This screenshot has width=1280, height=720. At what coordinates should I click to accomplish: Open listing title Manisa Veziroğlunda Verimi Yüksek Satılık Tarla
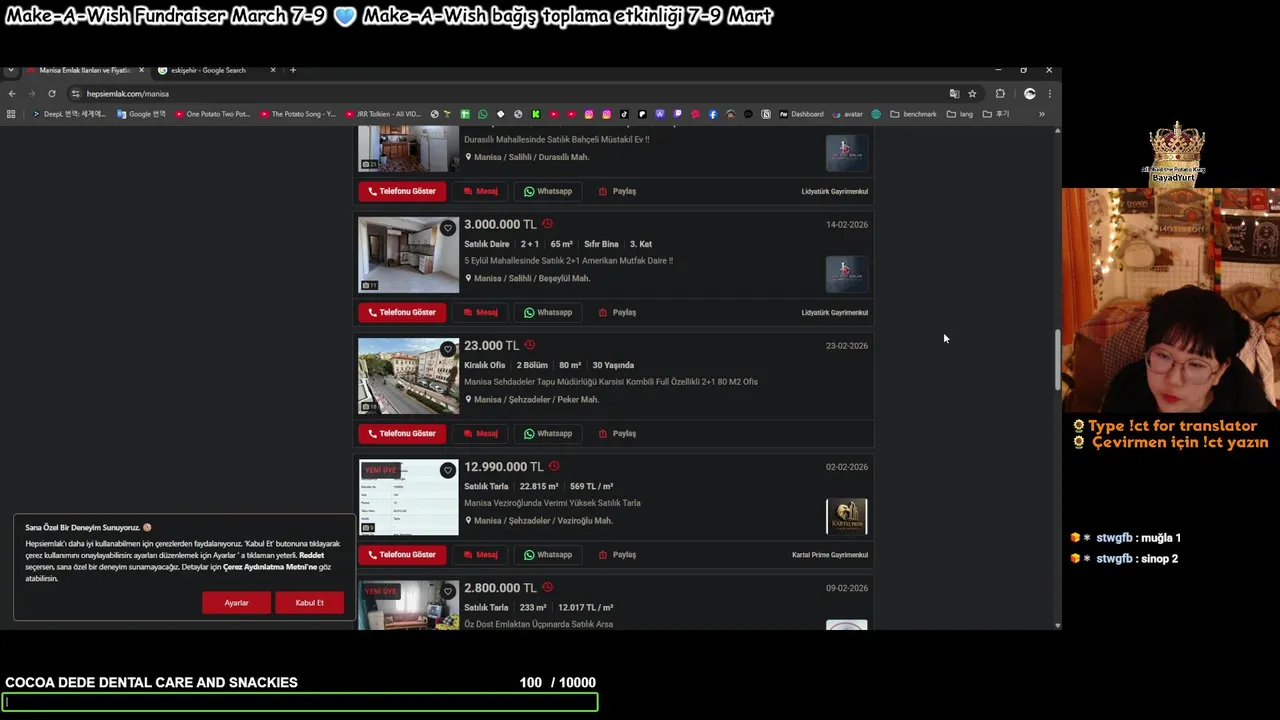click(x=552, y=503)
